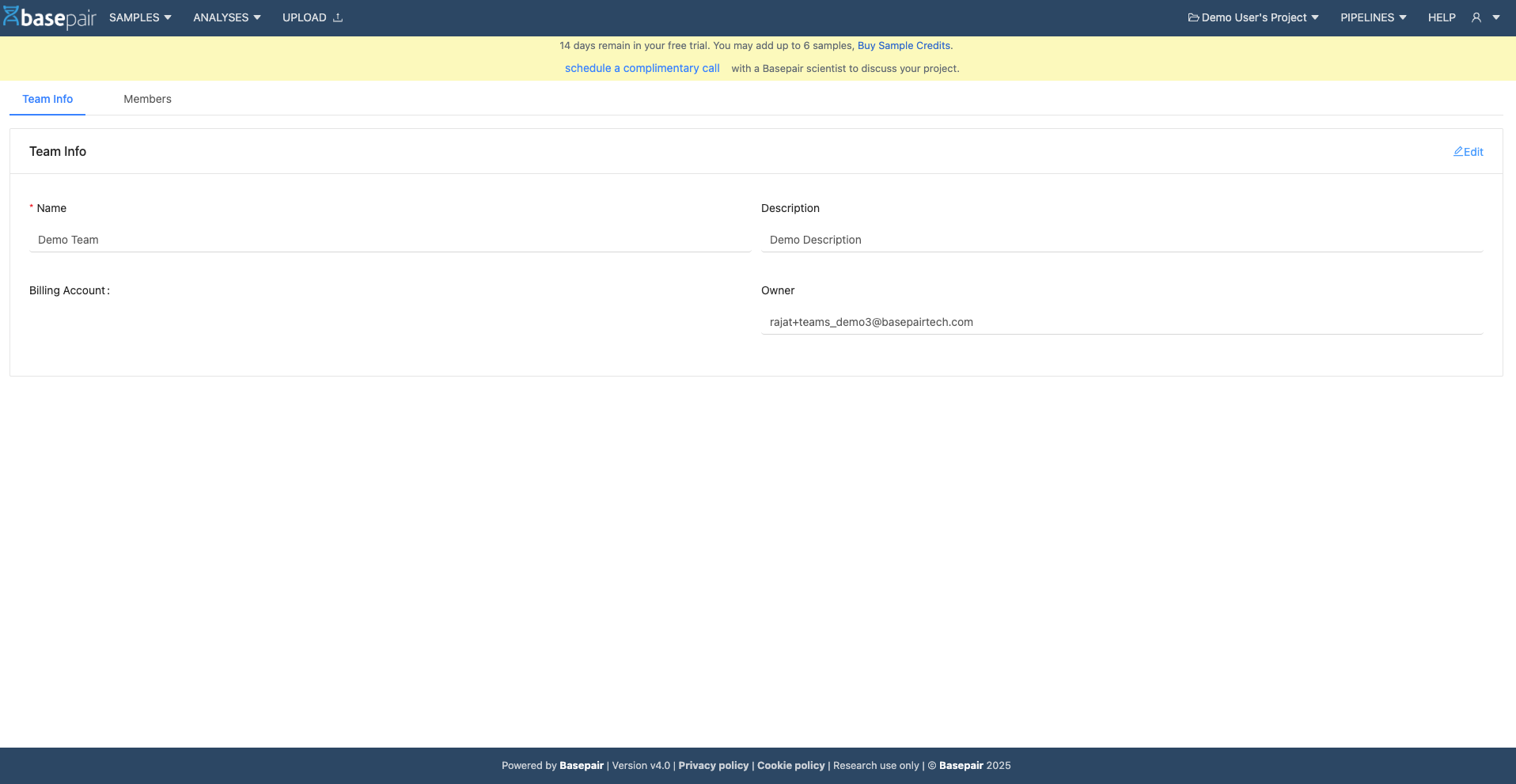Open the Privacy policy footer link

[x=713, y=766]
